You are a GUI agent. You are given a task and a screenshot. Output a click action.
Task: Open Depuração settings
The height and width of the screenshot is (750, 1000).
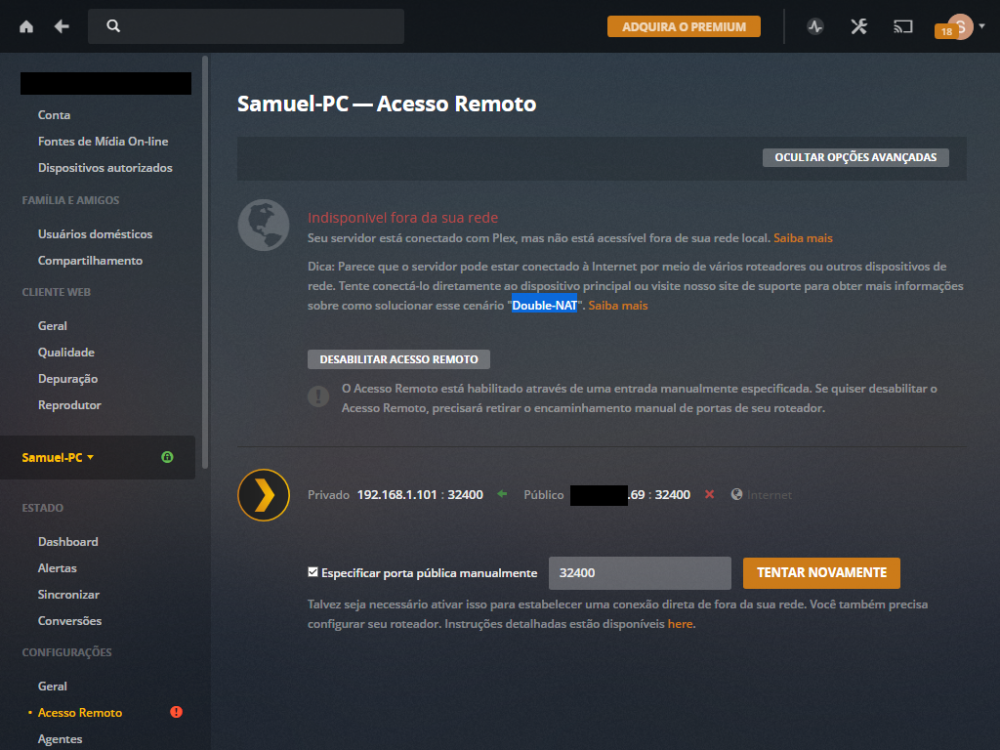(68, 379)
